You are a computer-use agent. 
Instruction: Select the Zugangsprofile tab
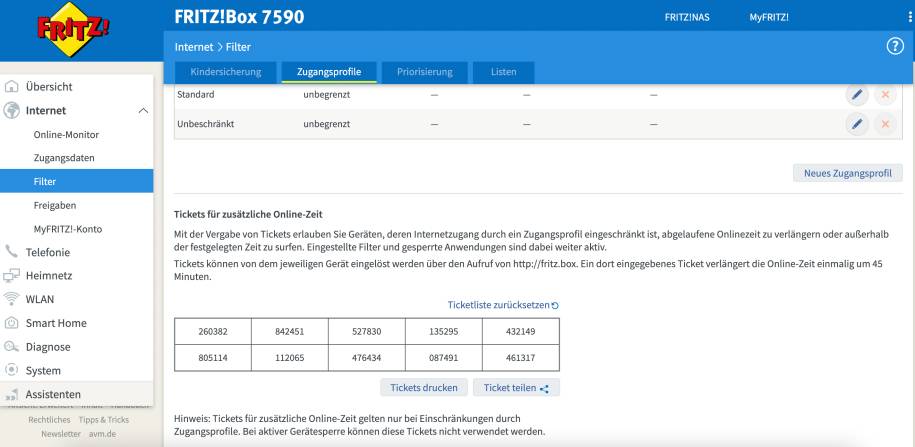[x=329, y=72]
